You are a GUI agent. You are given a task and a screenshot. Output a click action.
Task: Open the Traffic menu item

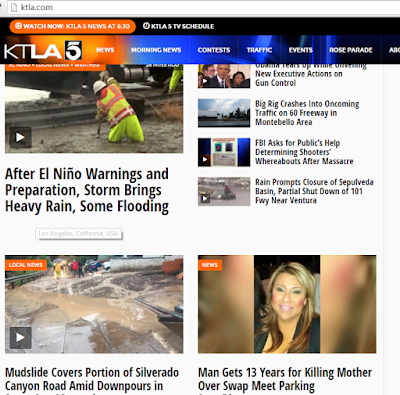coord(259,50)
